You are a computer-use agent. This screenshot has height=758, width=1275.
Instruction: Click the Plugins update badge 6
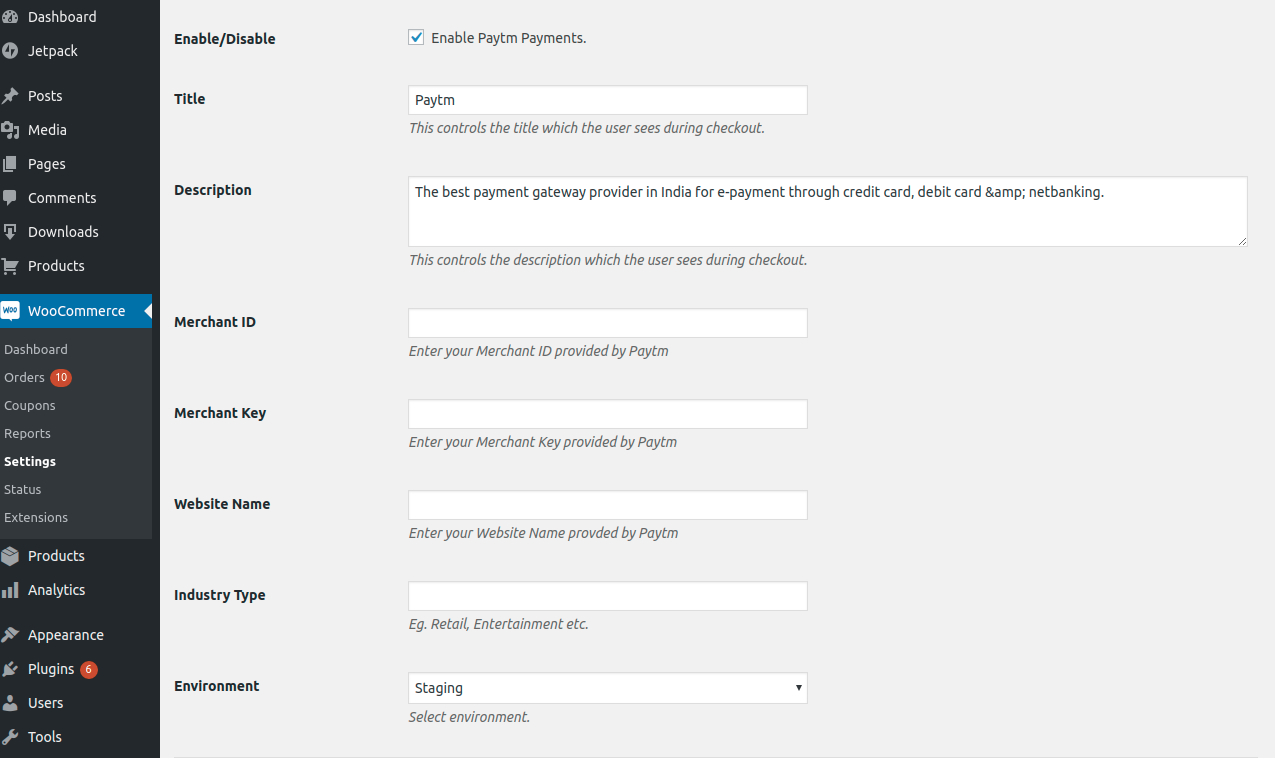pyautogui.click(x=89, y=669)
